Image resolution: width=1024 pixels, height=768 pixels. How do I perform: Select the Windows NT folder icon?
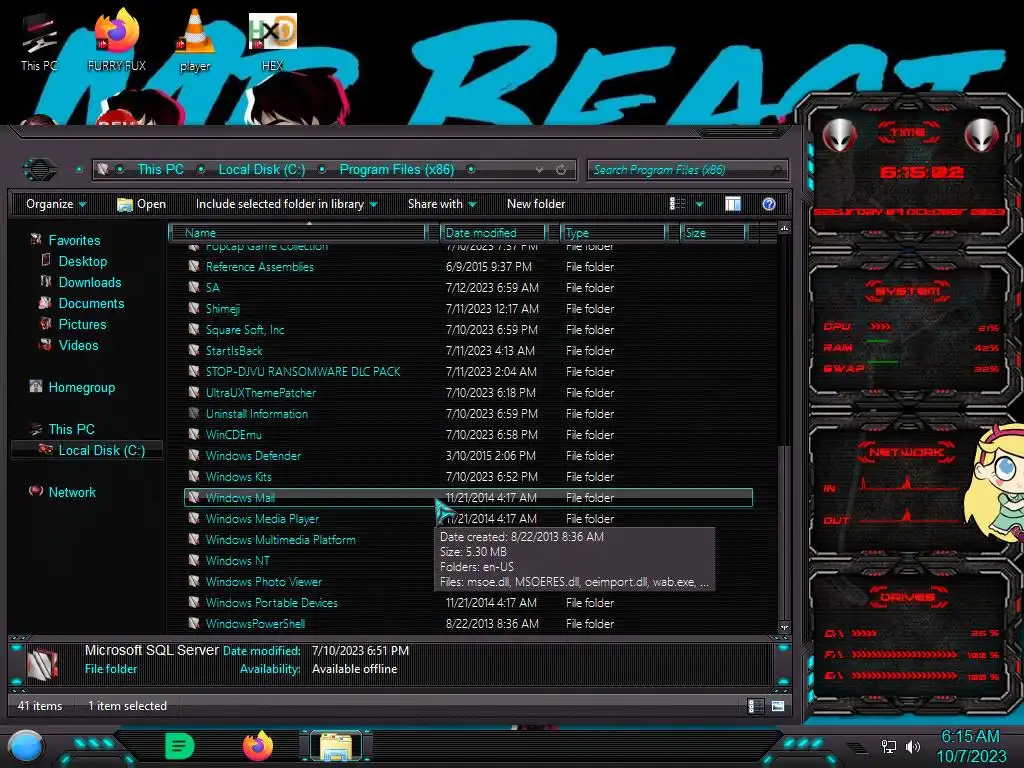(194, 560)
